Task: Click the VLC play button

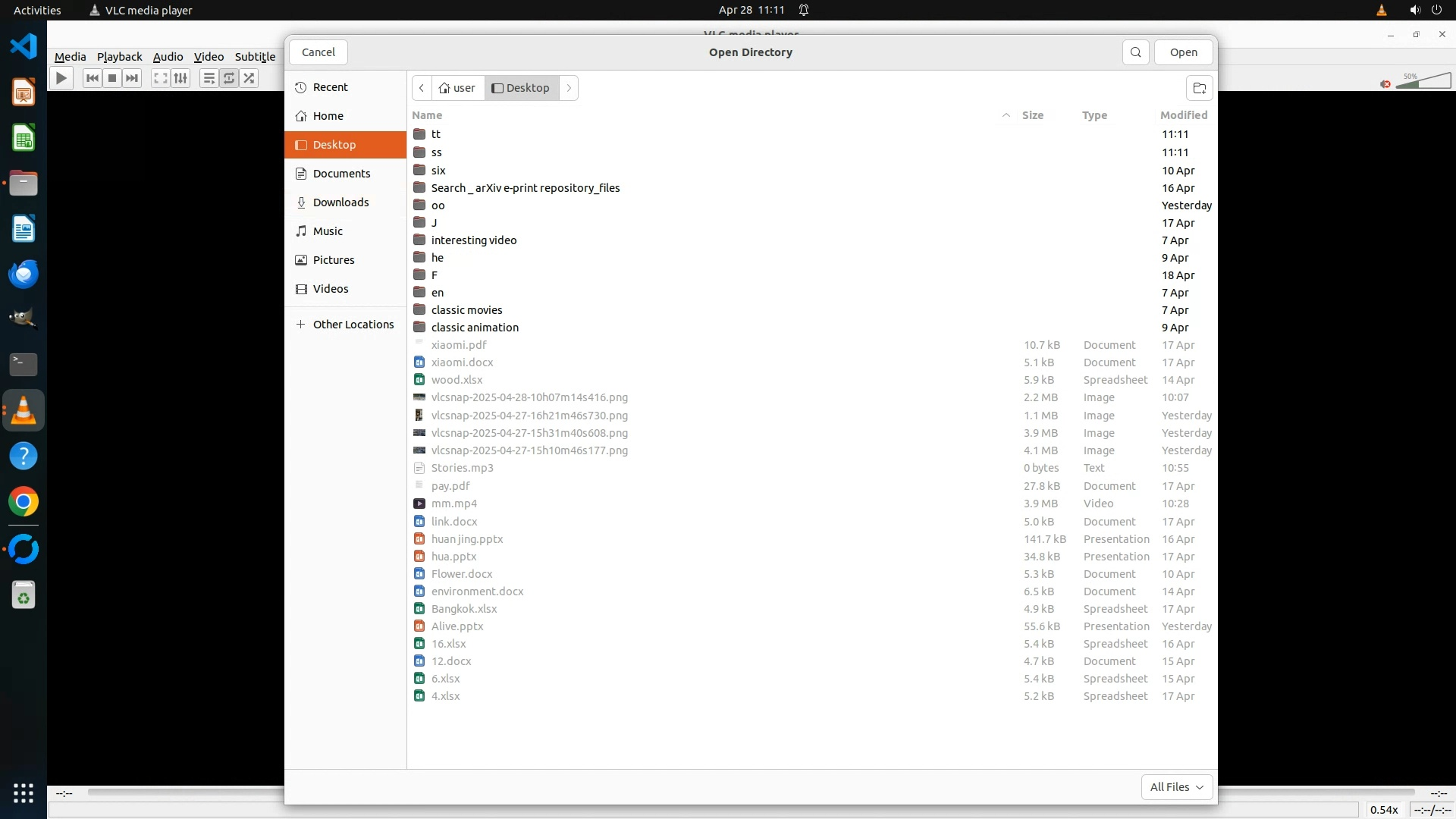Action: point(61,78)
